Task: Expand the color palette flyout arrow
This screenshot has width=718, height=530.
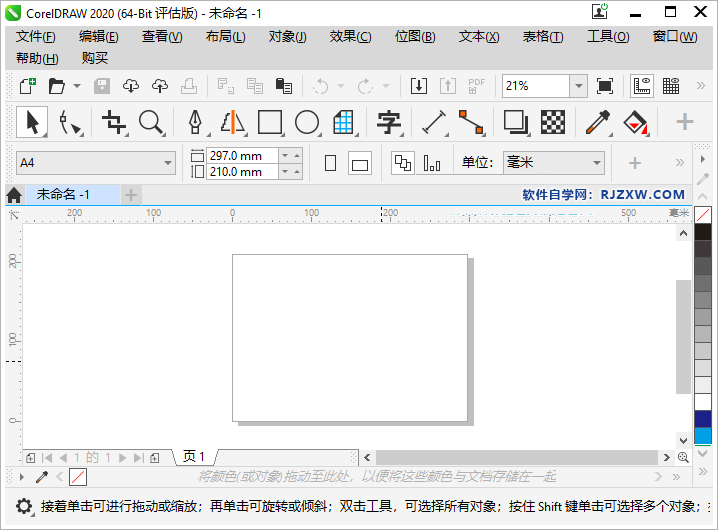Action: click(702, 159)
